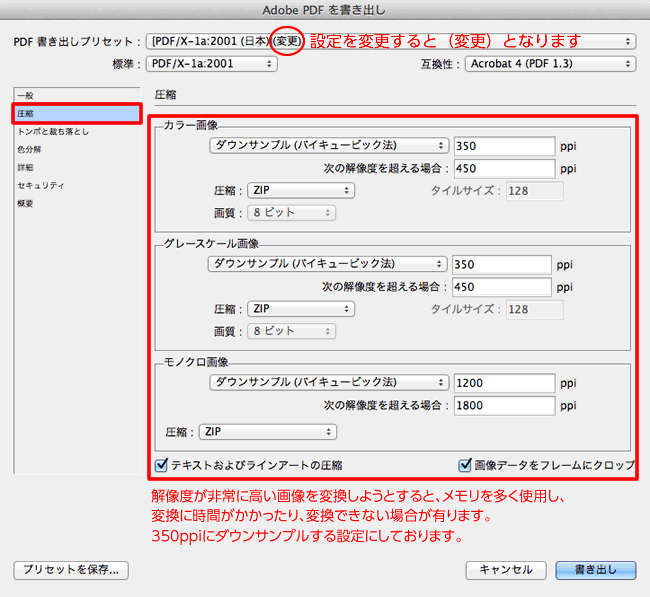Open グレースケール画像 圧縮 ZIP dropdown

click(301, 309)
